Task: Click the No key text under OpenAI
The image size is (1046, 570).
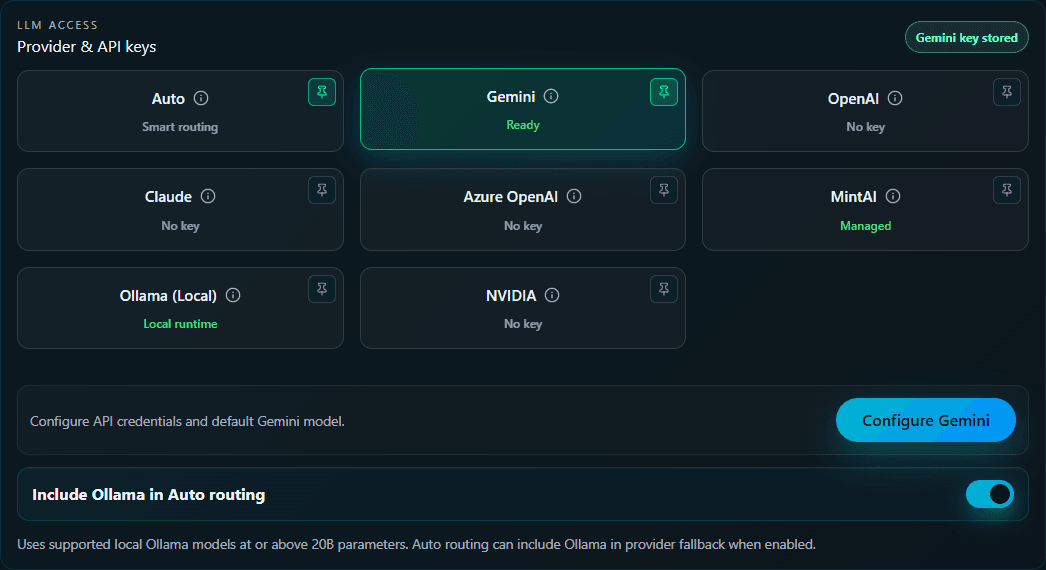Action: click(865, 127)
